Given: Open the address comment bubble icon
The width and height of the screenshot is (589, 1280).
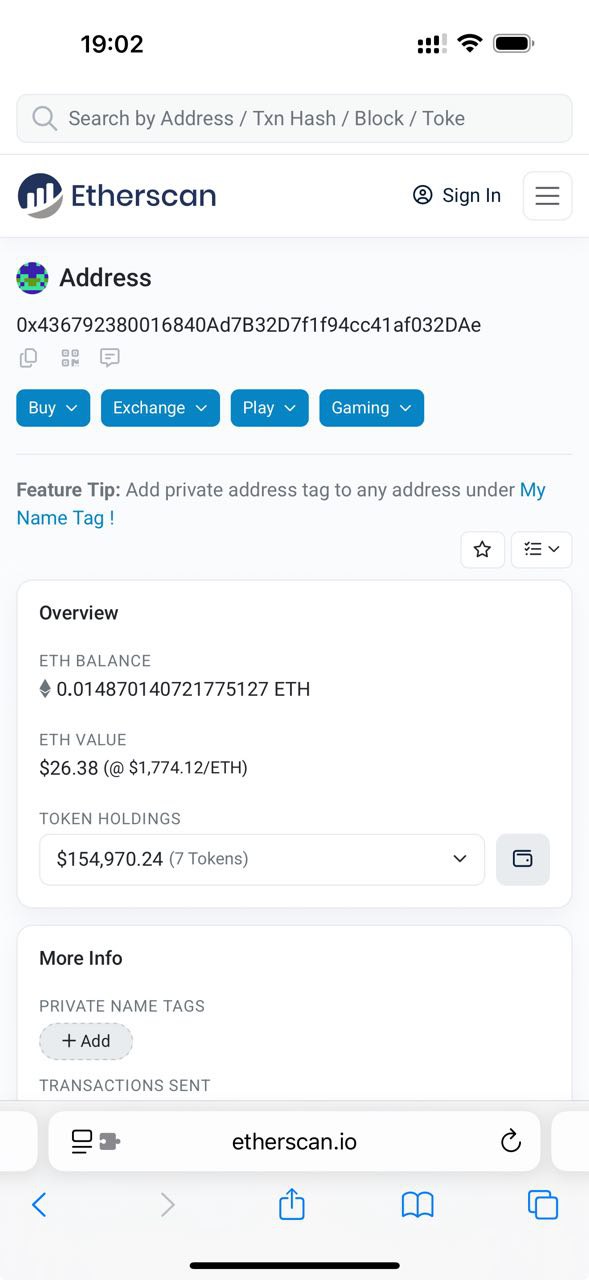Looking at the screenshot, I should click(x=110, y=357).
